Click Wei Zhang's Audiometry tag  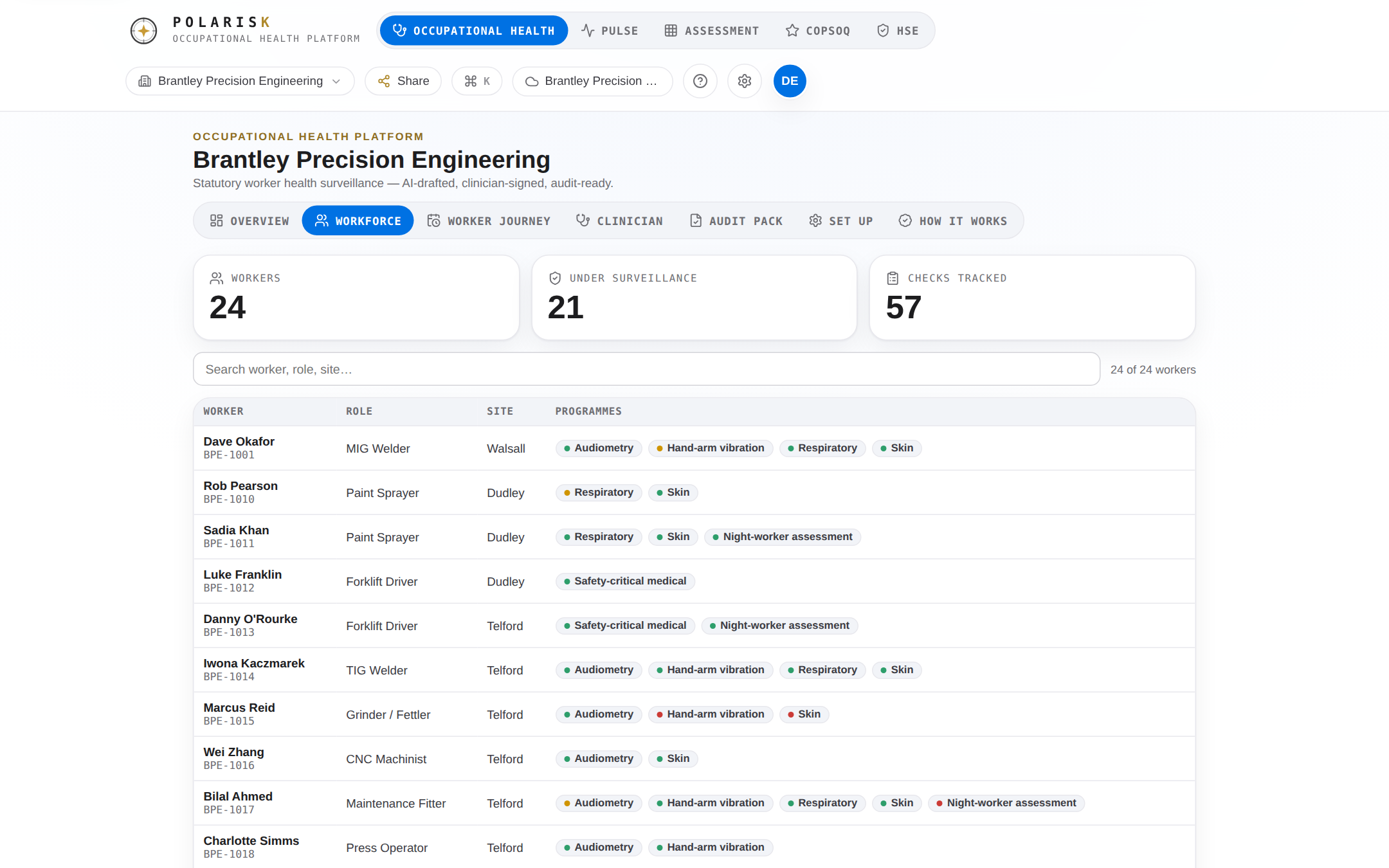[x=599, y=759]
